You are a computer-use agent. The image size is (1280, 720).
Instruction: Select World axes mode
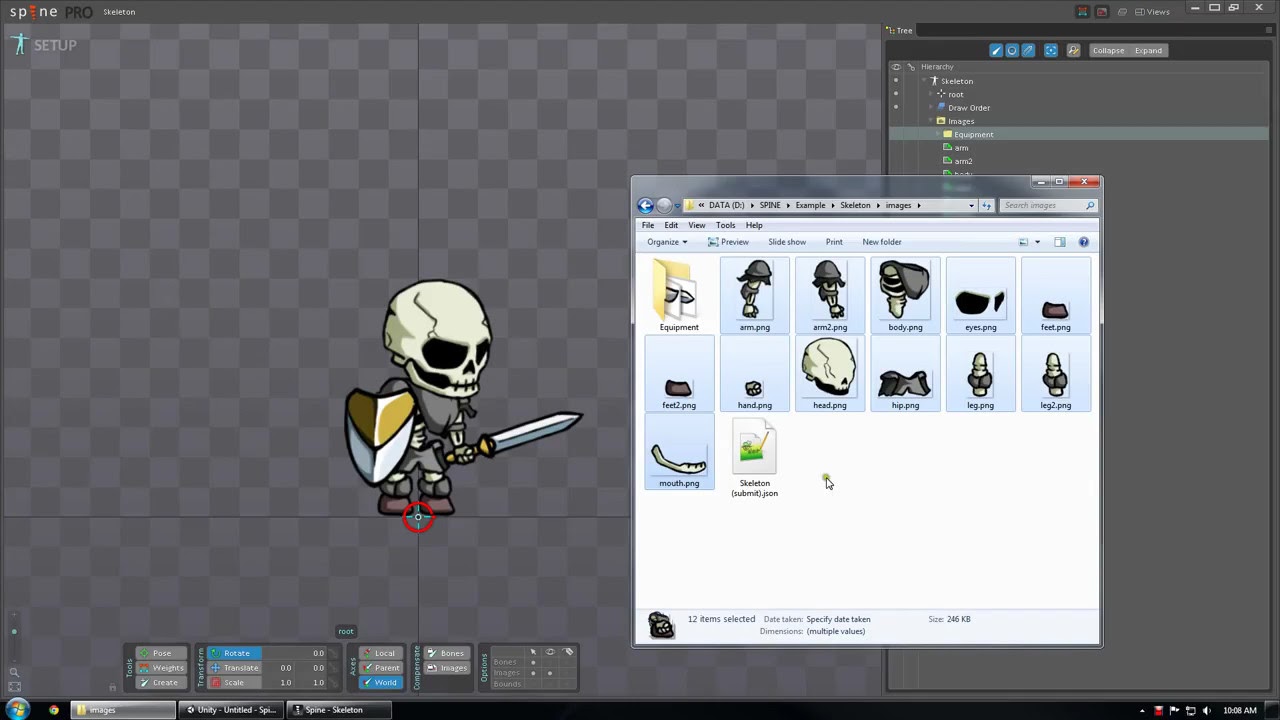380,683
